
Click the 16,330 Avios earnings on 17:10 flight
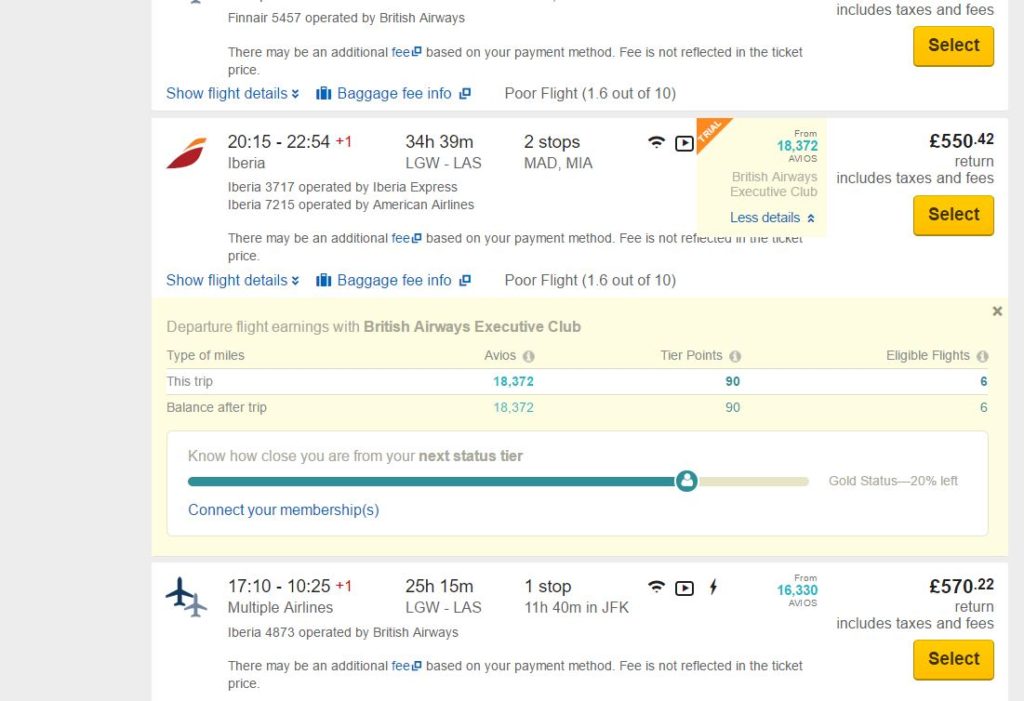point(797,590)
